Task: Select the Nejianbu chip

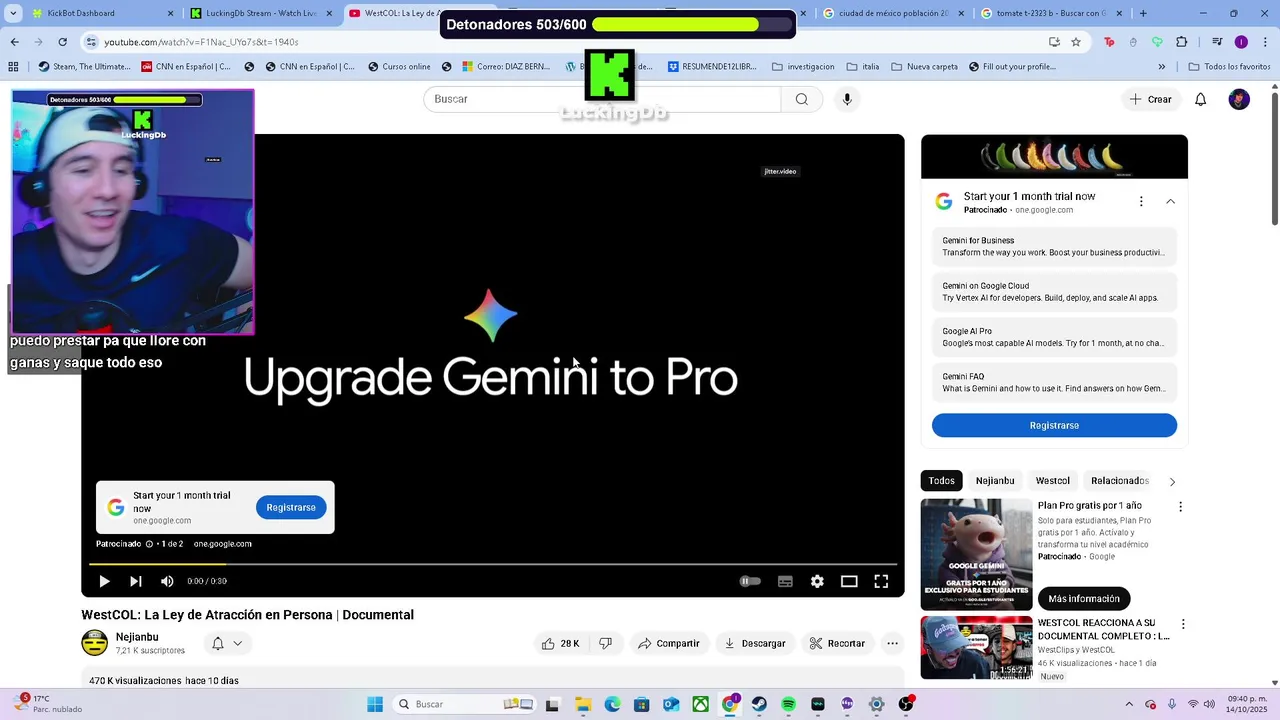Action: [995, 481]
